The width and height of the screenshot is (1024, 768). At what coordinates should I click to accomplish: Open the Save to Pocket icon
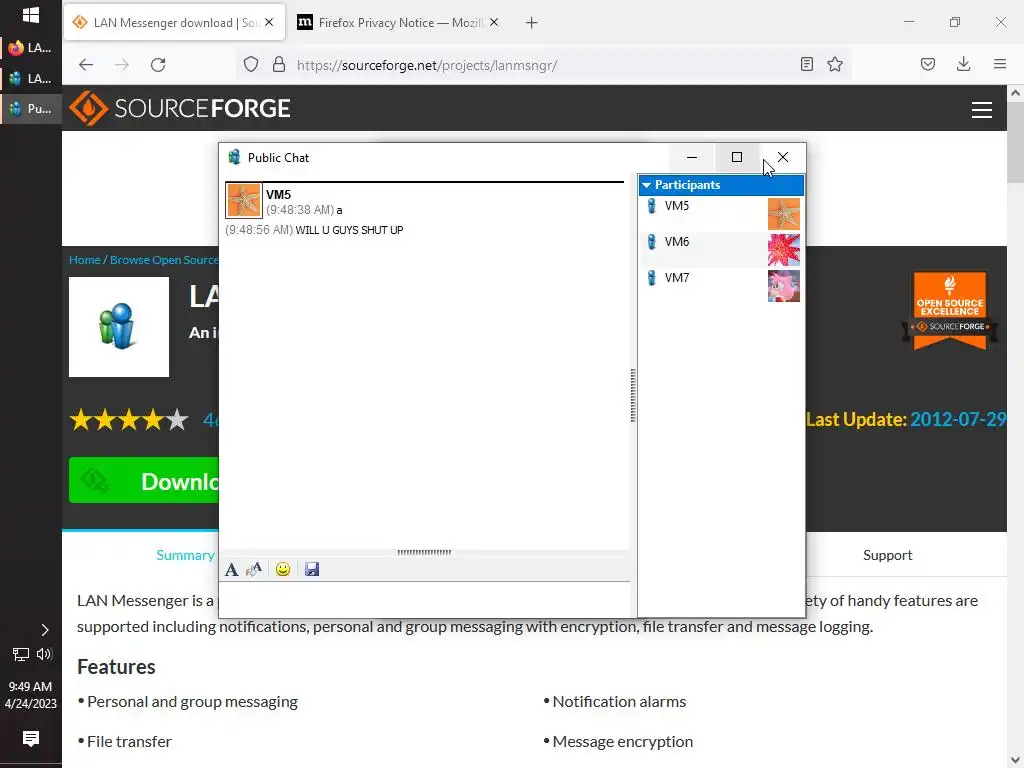[927, 64]
